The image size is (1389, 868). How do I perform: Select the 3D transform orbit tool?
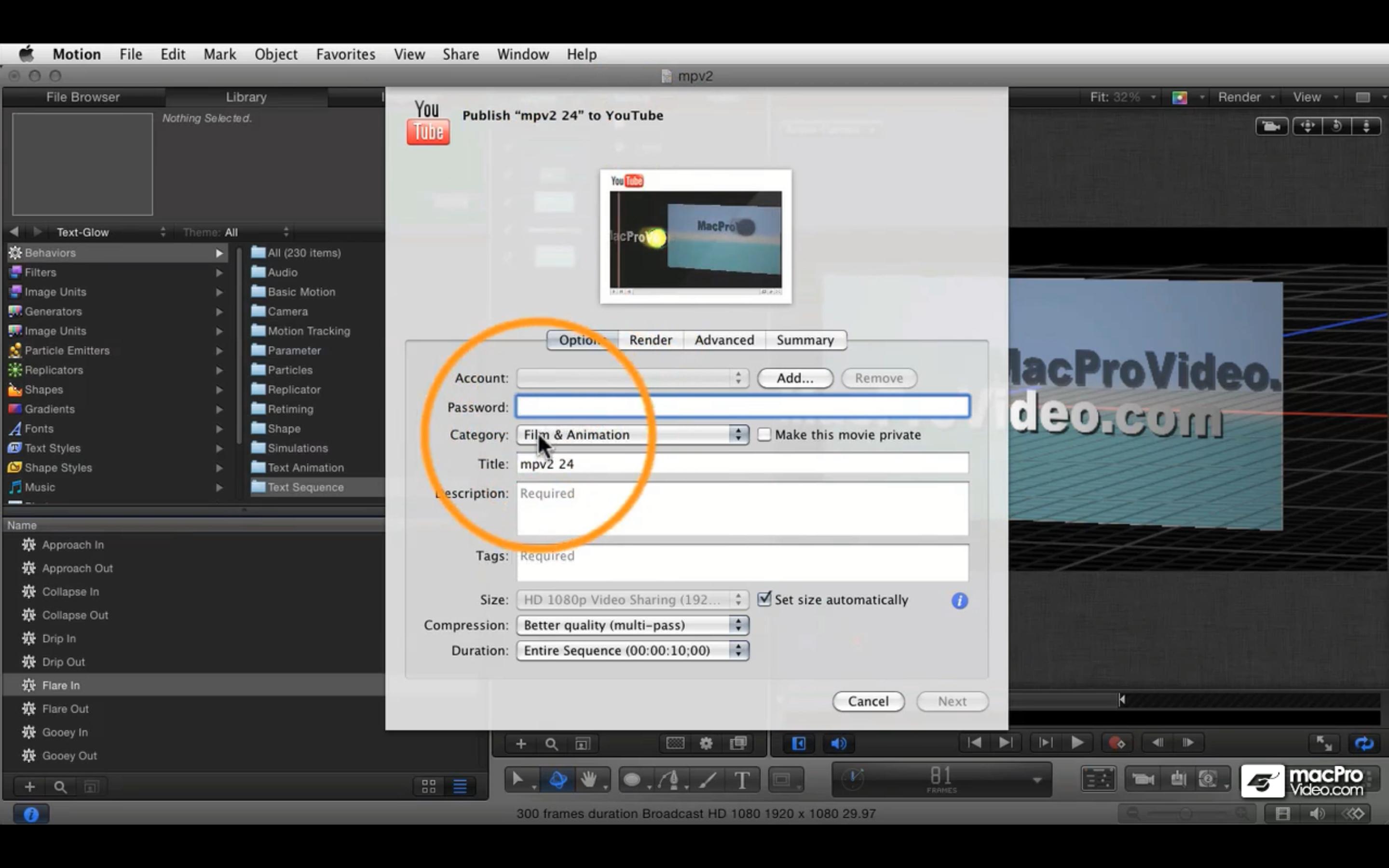click(x=558, y=780)
